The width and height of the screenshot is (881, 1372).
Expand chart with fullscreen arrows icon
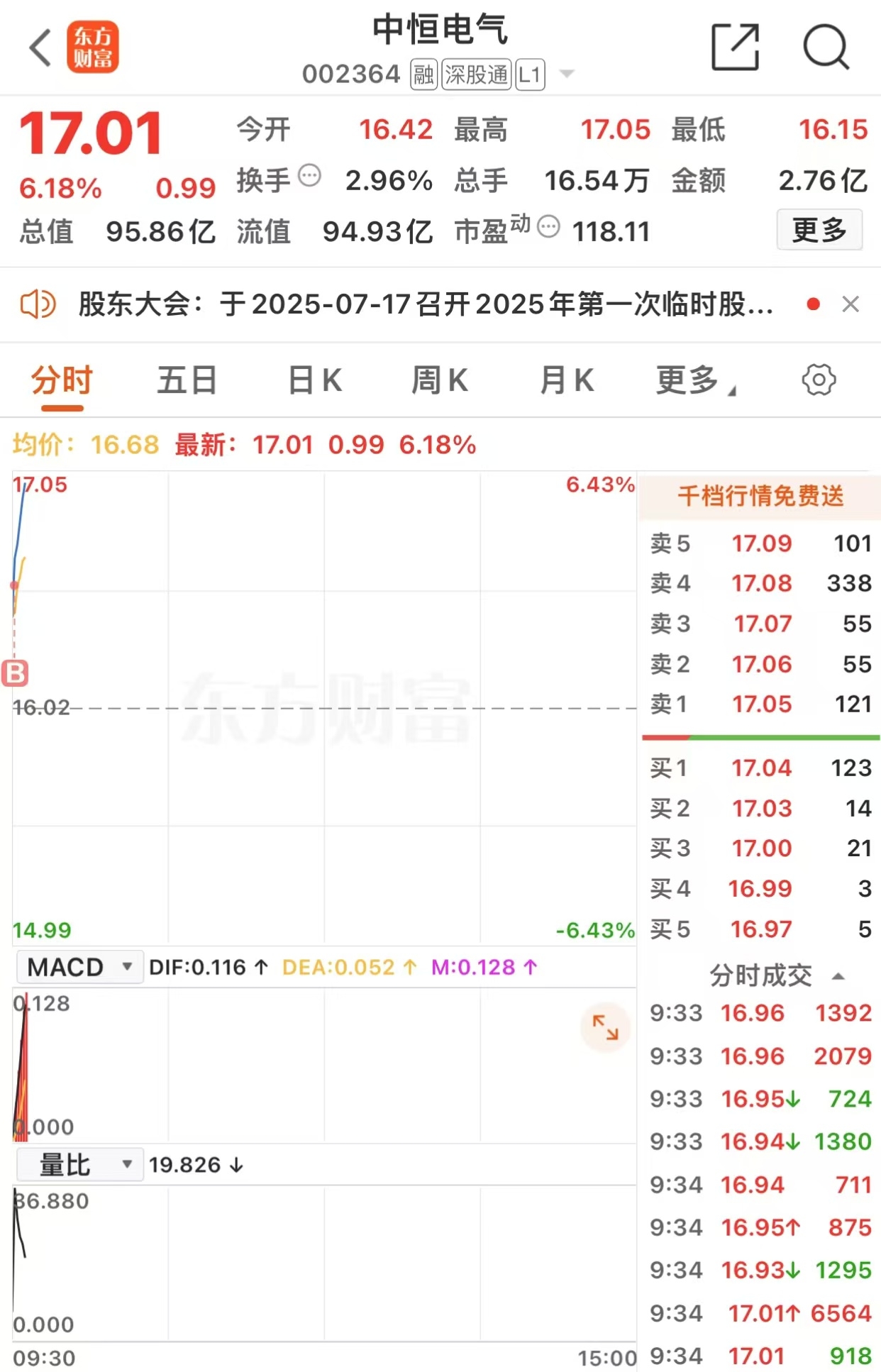coord(605,1027)
